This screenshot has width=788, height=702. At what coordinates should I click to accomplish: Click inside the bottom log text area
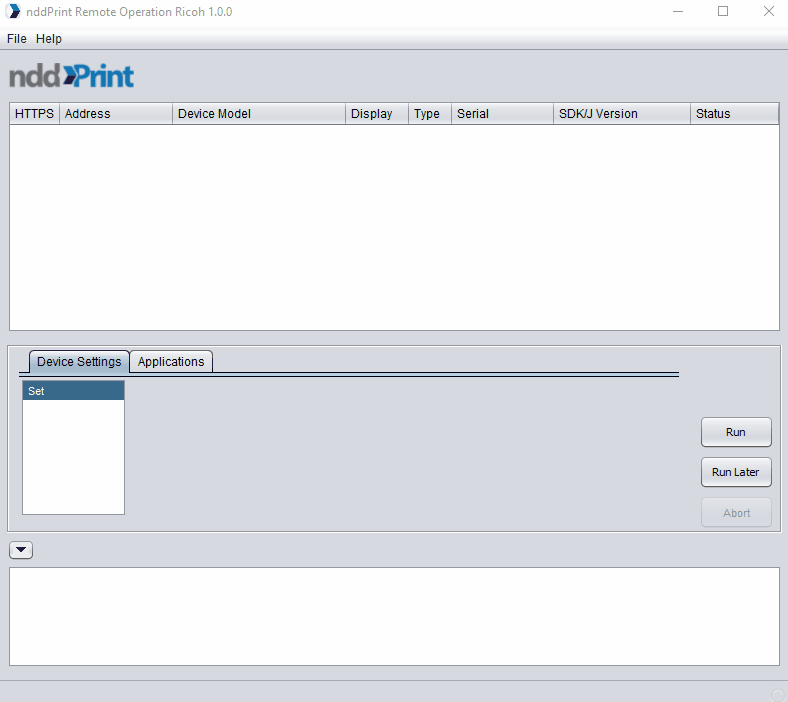coord(394,616)
